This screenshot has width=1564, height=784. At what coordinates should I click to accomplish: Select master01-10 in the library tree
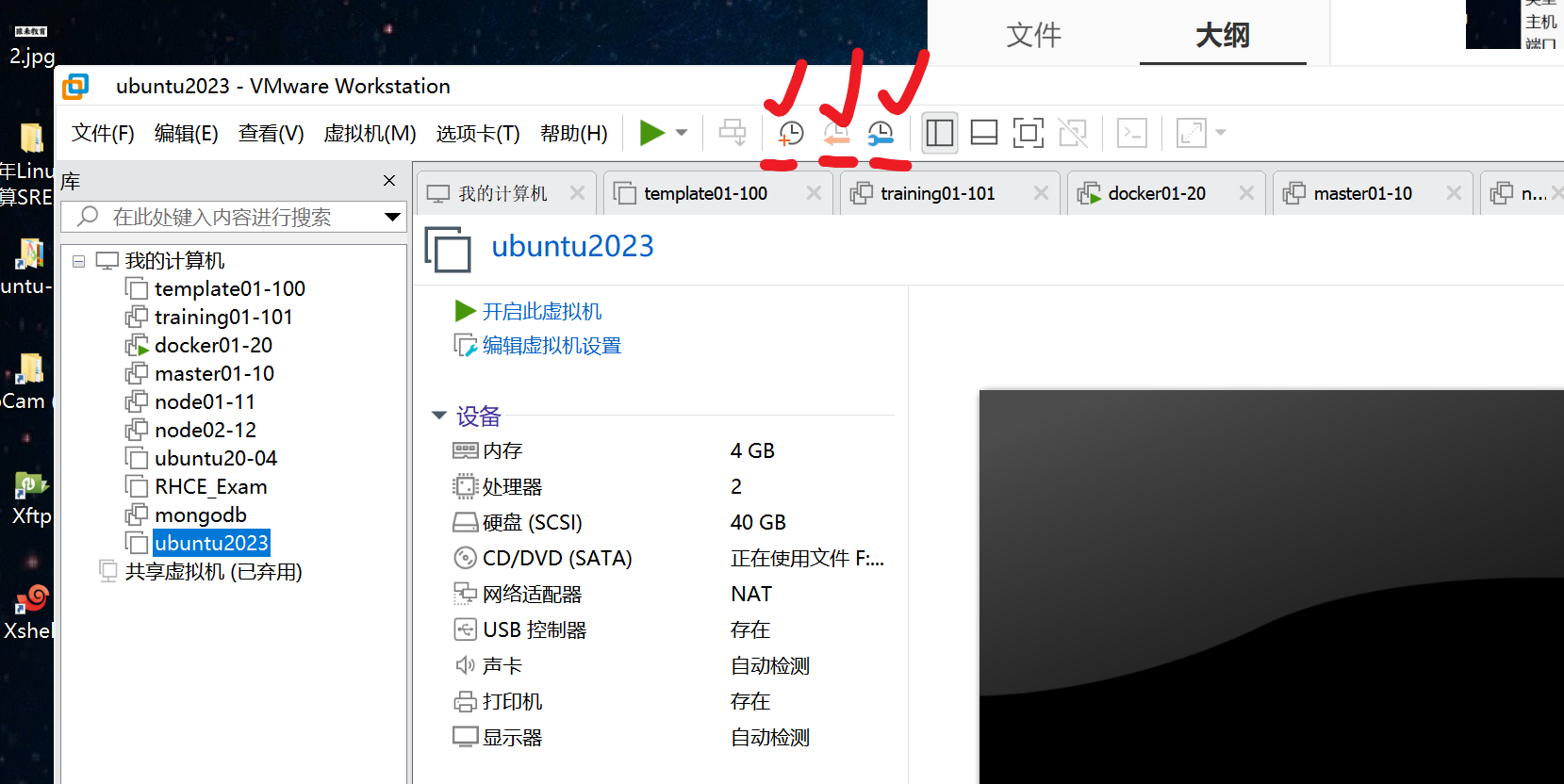coord(214,374)
